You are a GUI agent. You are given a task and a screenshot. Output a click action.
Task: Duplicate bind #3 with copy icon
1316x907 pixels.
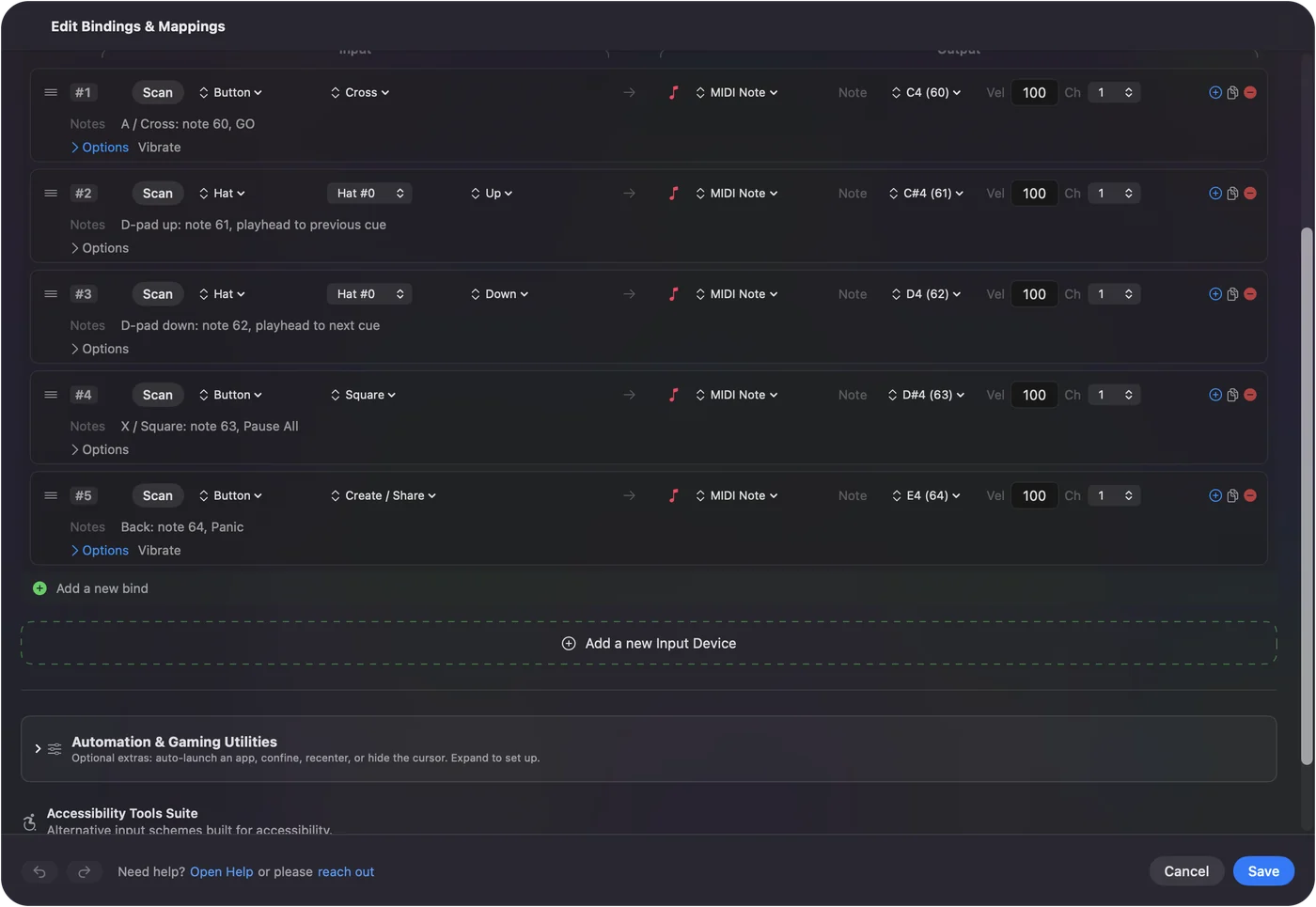pos(1232,294)
